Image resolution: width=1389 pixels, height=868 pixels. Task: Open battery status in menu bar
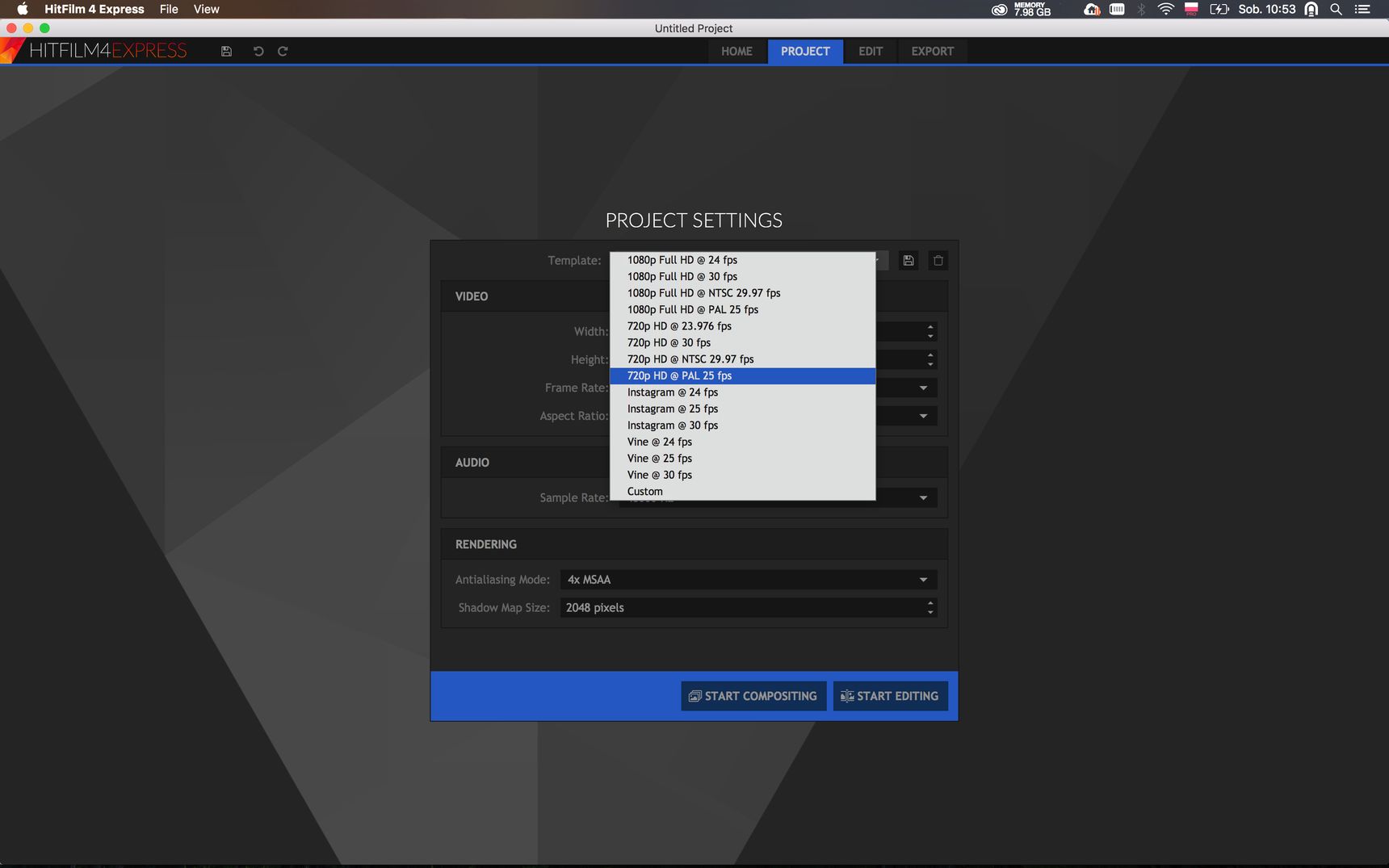[1219, 9]
